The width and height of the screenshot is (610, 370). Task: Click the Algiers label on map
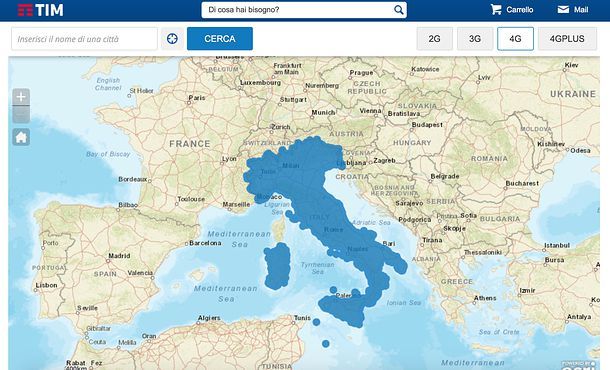click(x=209, y=318)
